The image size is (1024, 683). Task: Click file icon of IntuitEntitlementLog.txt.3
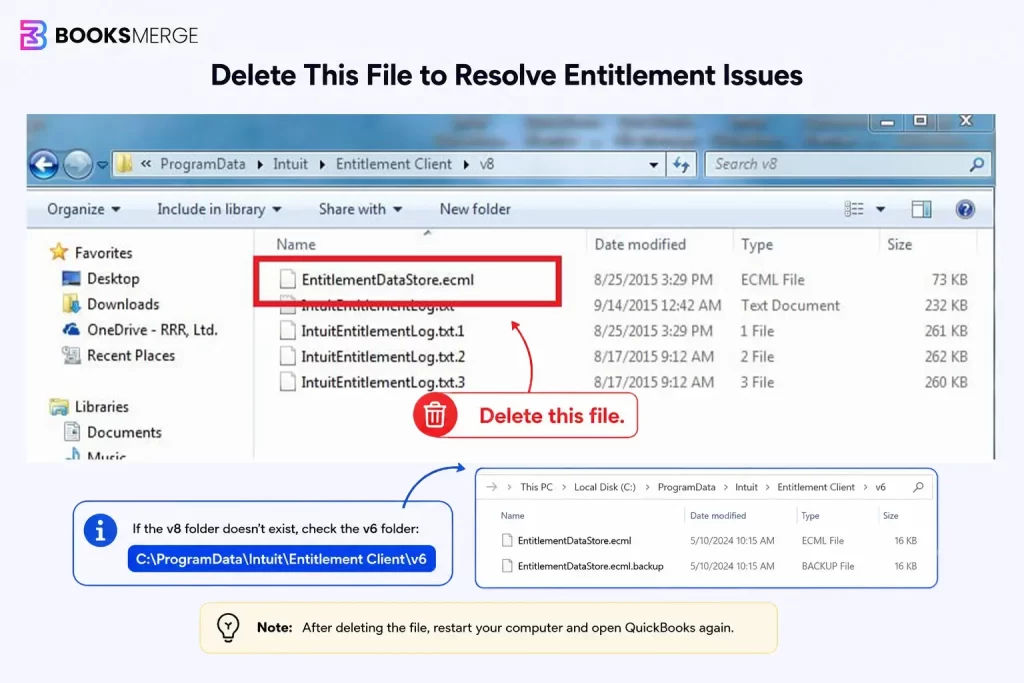[x=287, y=381]
